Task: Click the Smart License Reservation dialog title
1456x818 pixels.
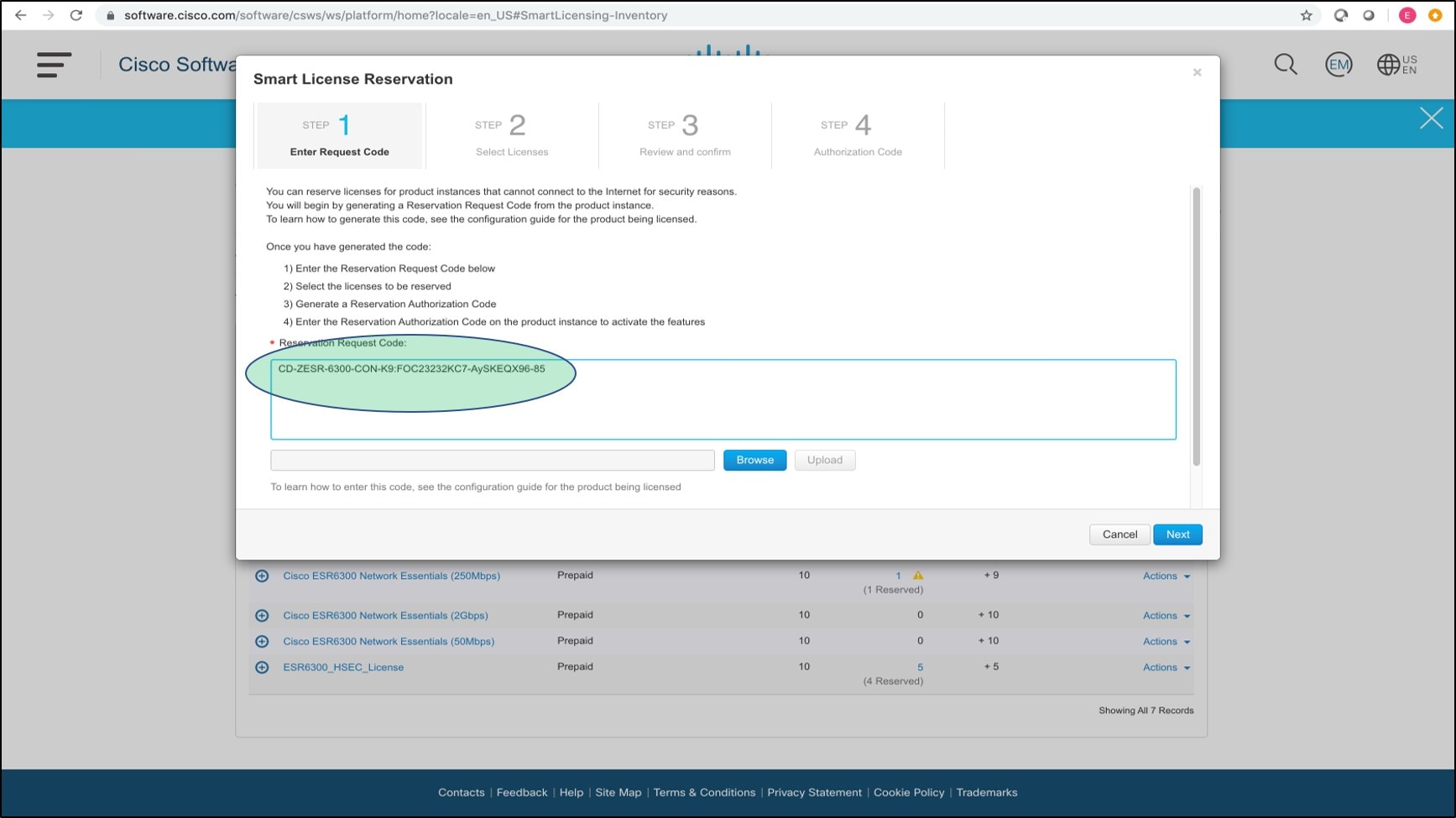Action: pyautogui.click(x=353, y=79)
